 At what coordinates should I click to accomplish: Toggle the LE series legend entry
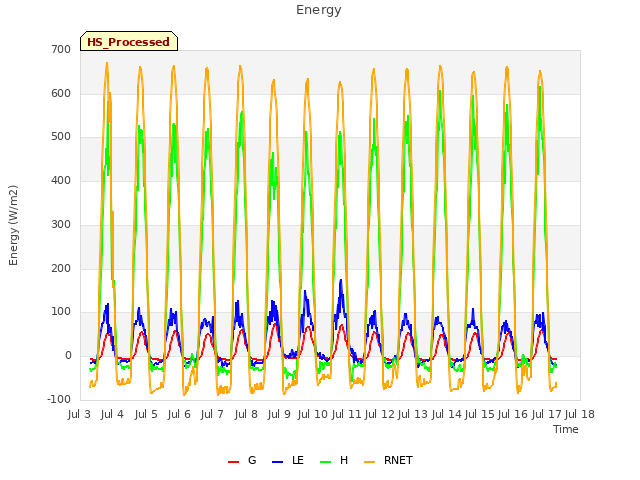click(x=288, y=460)
